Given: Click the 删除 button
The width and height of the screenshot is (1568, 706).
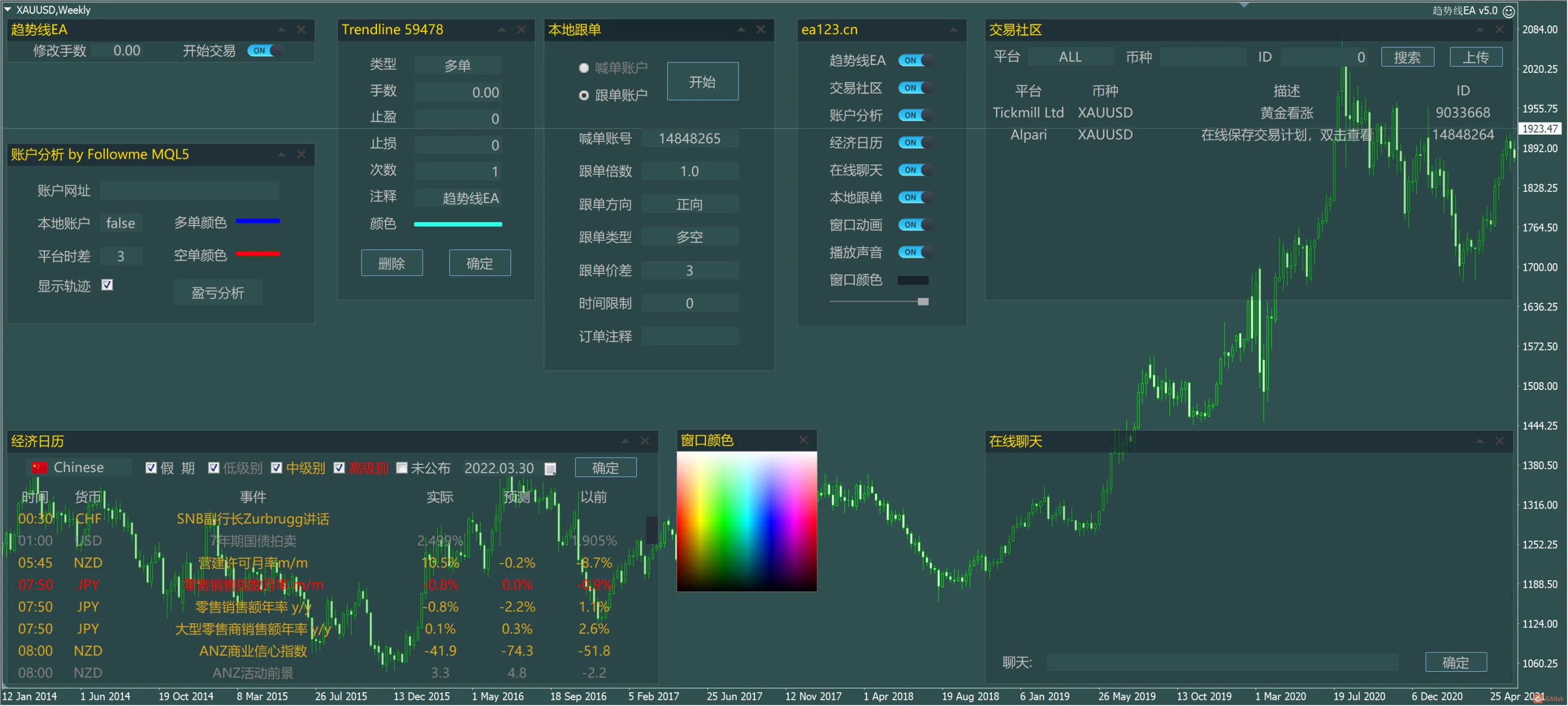Looking at the screenshot, I should [x=391, y=263].
